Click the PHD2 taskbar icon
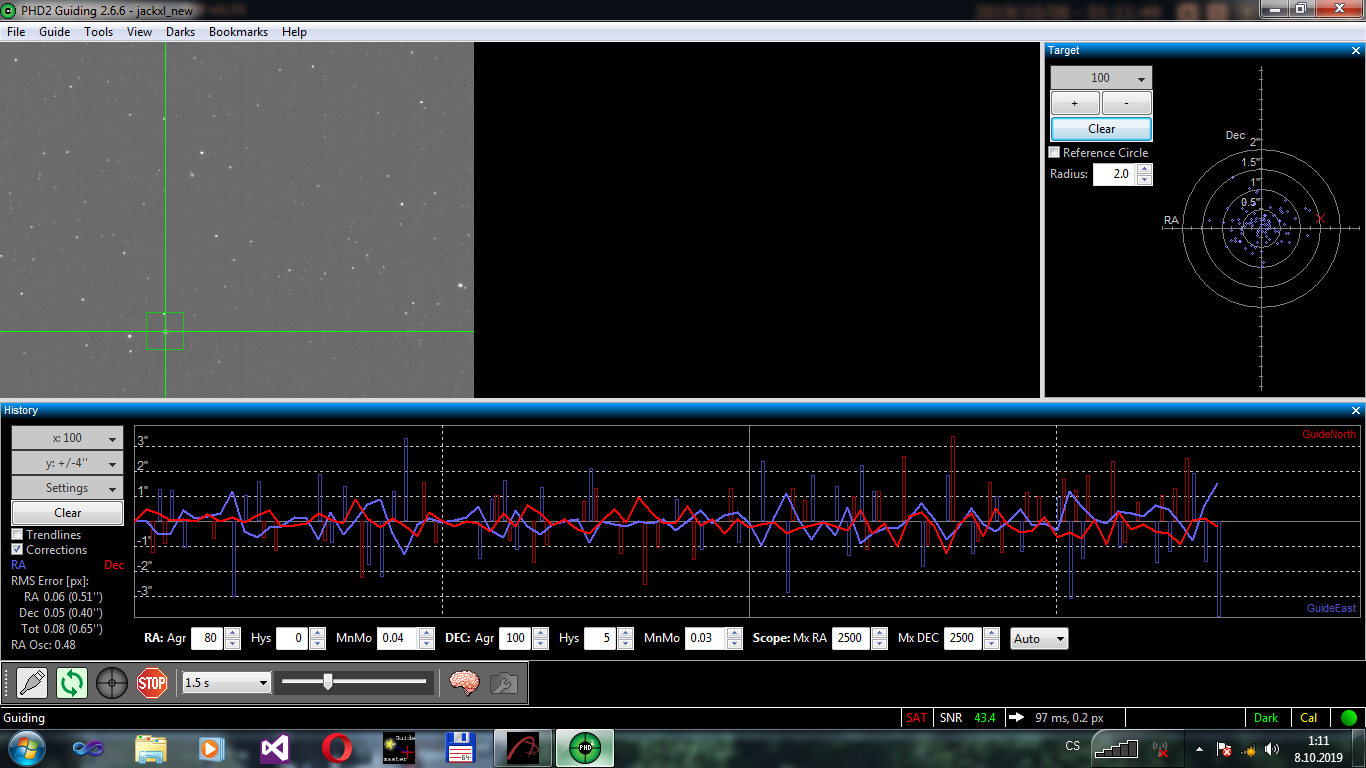The image size is (1366, 768). point(585,748)
